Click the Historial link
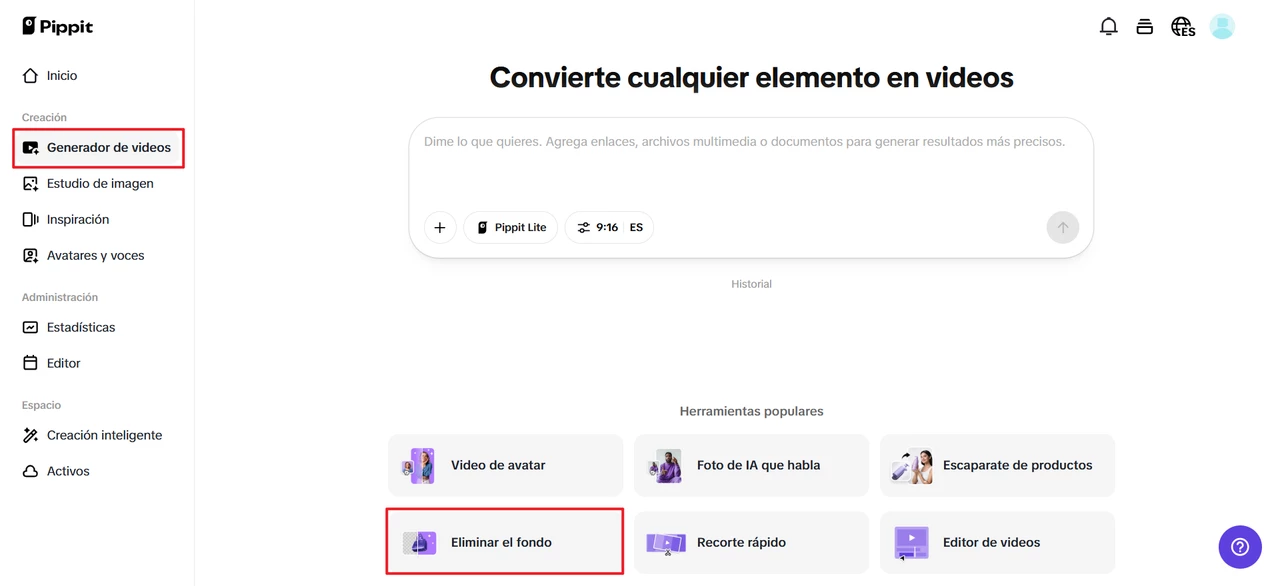The height and width of the screenshot is (586, 1280). point(751,284)
